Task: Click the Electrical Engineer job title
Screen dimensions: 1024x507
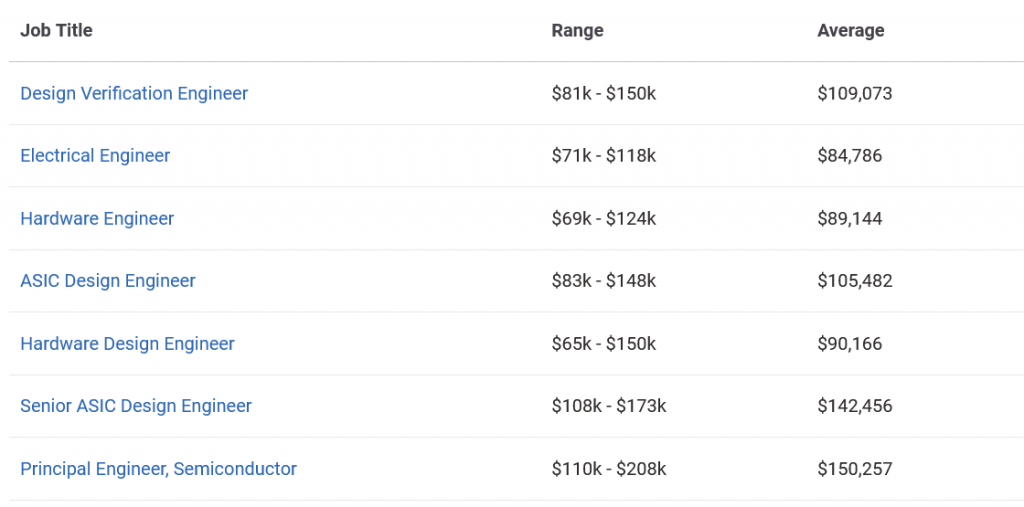Action: 95,156
